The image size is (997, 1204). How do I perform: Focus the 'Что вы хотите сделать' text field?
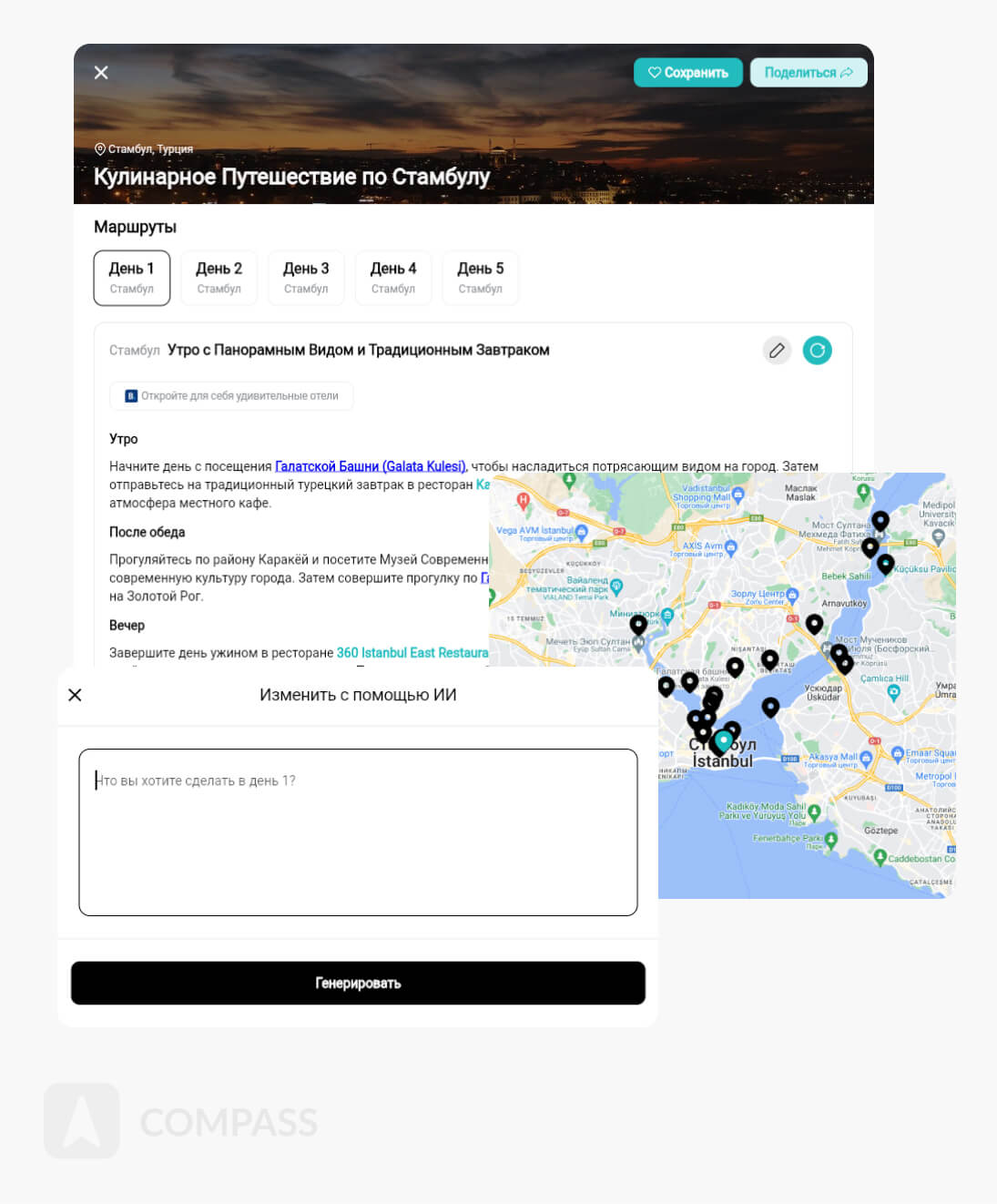[x=358, y=832]
